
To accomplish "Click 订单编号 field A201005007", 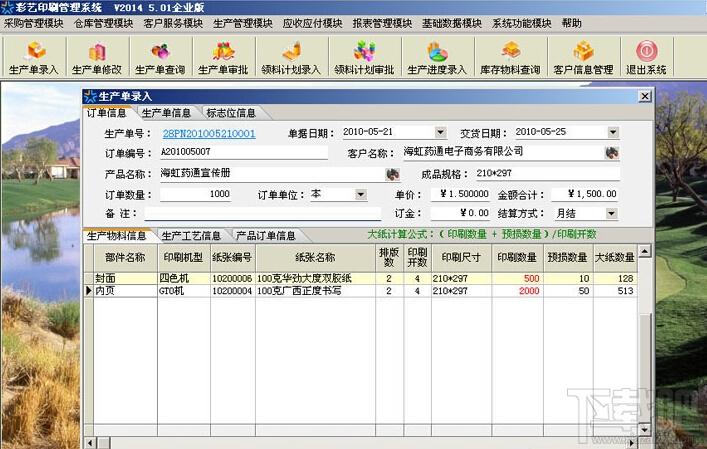I will tap(243, 152).
